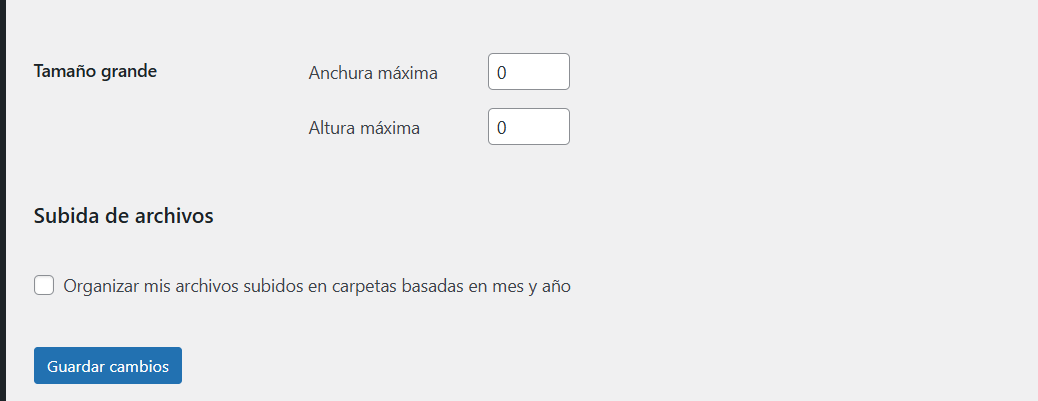Image resolution: width=1038 pixels, height=401 pixels.
Task: Click the dark admin sidebar edge strip
Action: click(2, 200)
